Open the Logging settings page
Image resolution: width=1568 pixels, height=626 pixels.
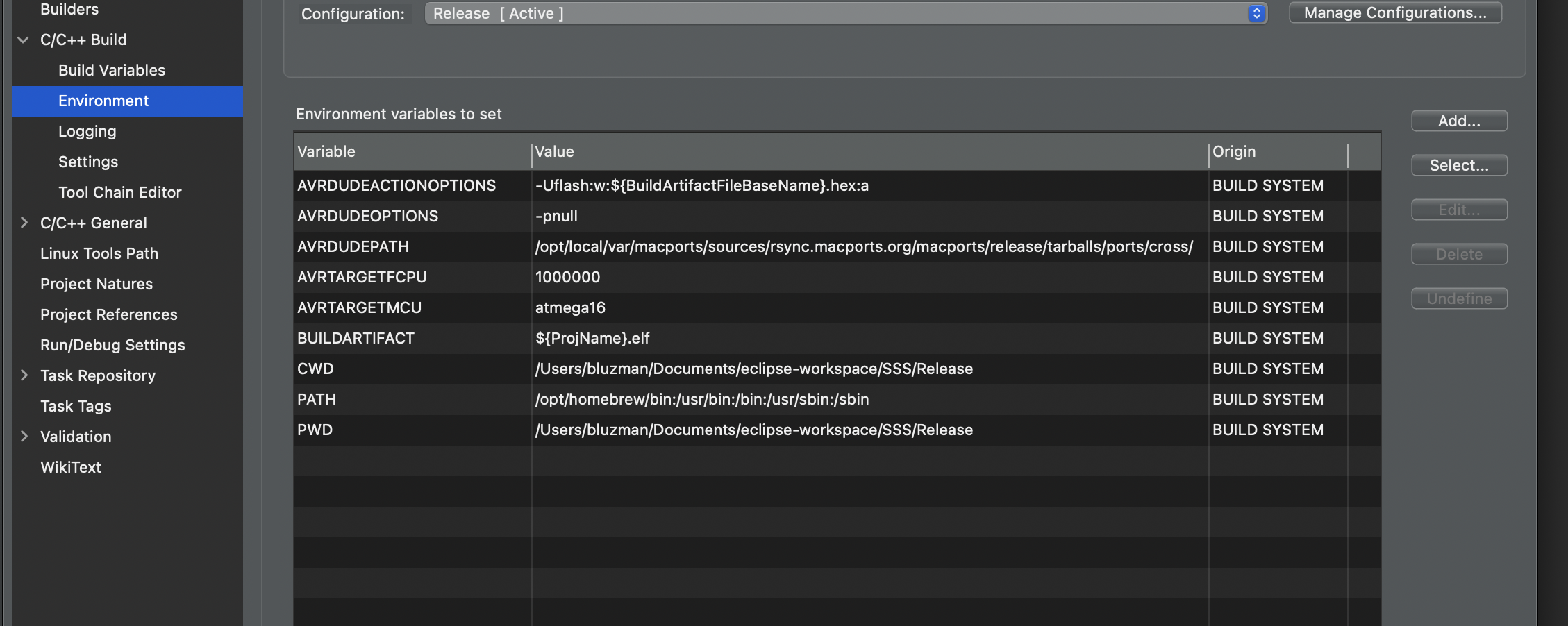coord(87,131)
